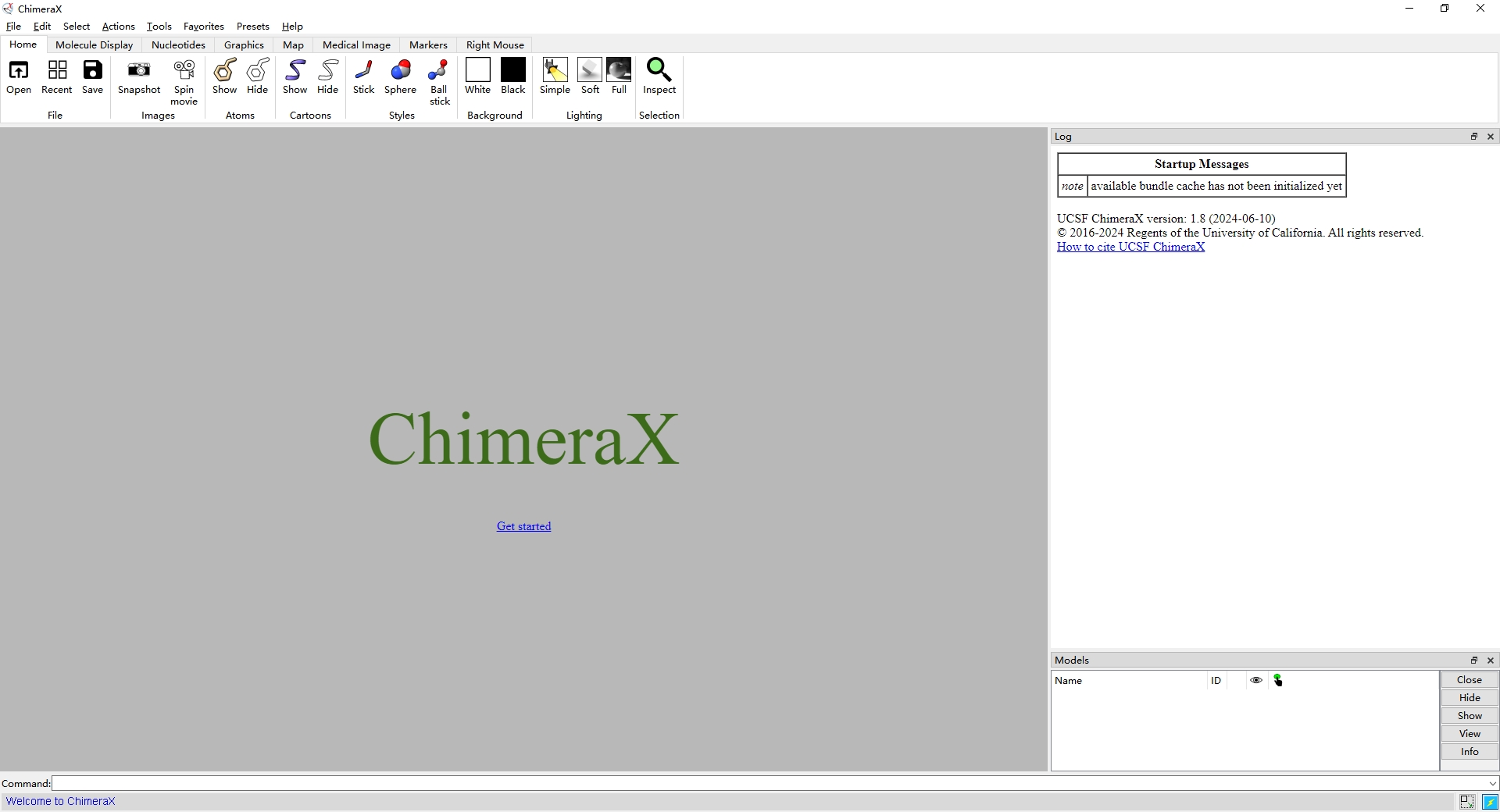
Task: Apply Sphere style
Action: tap(401, 77)
